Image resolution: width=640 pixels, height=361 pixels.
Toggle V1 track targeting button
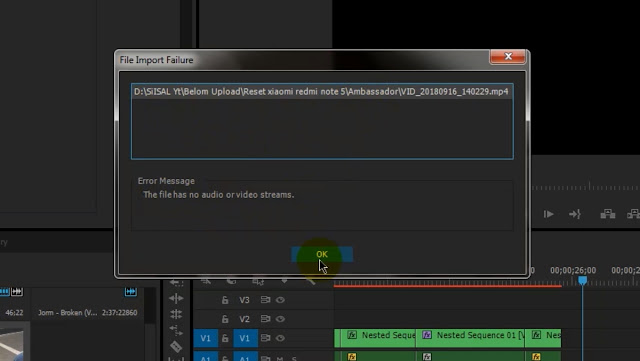pyautogui.click(x=245, y=338)
